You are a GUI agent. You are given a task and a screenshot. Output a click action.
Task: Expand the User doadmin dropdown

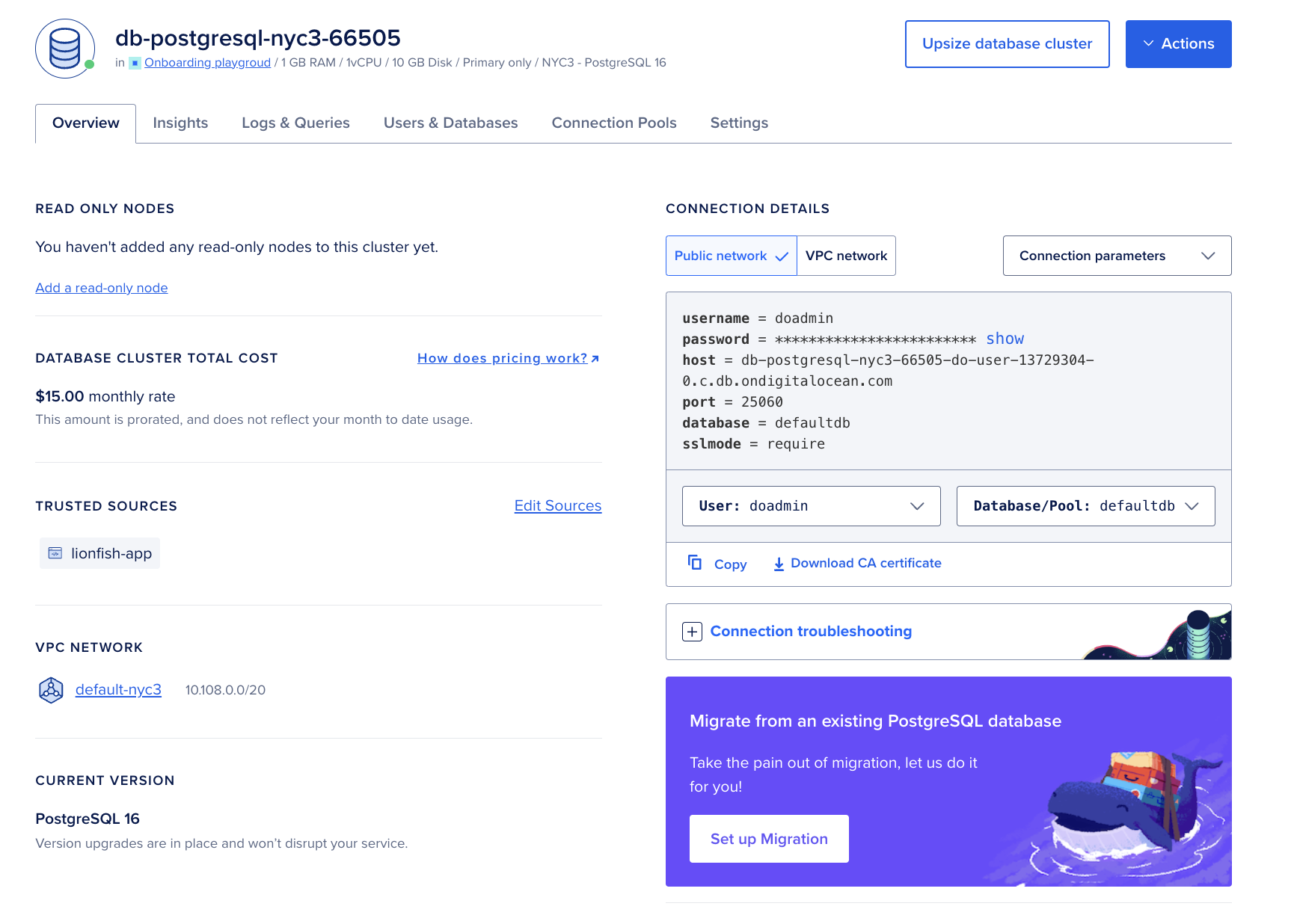pyautogui.click(x=811, y=506)
